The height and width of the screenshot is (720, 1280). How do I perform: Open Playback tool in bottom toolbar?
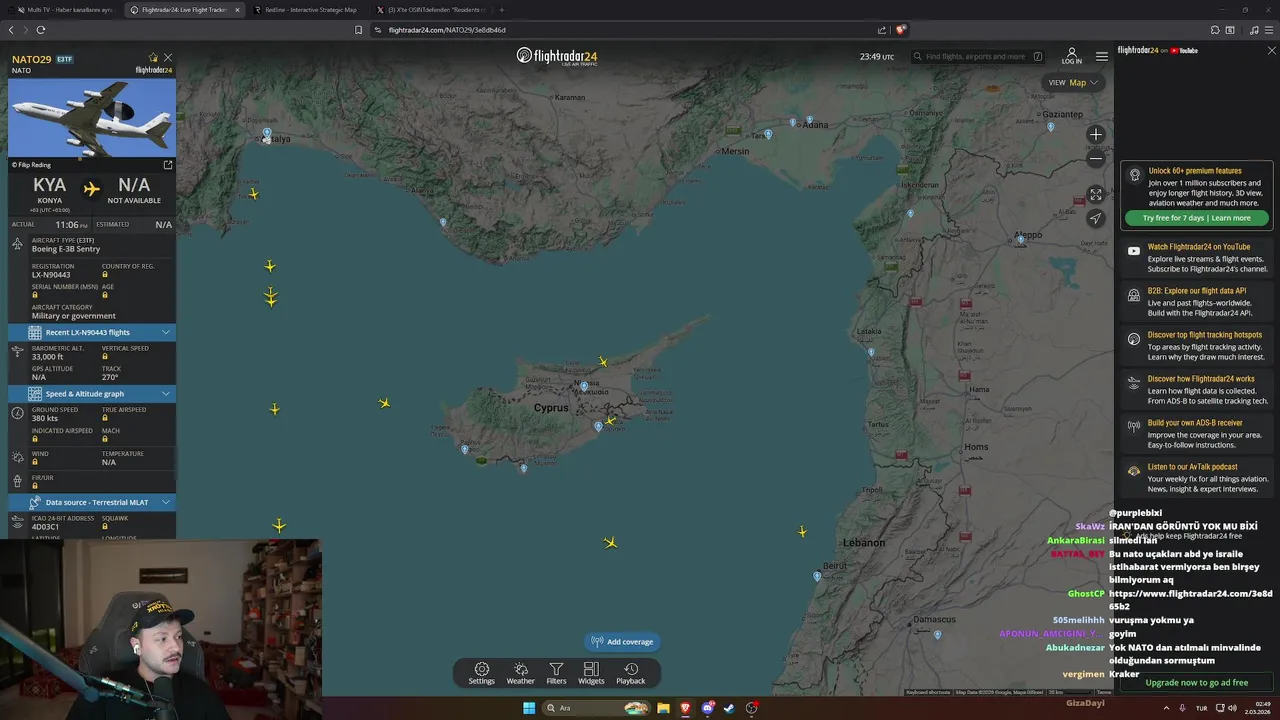tap(630, 674)
